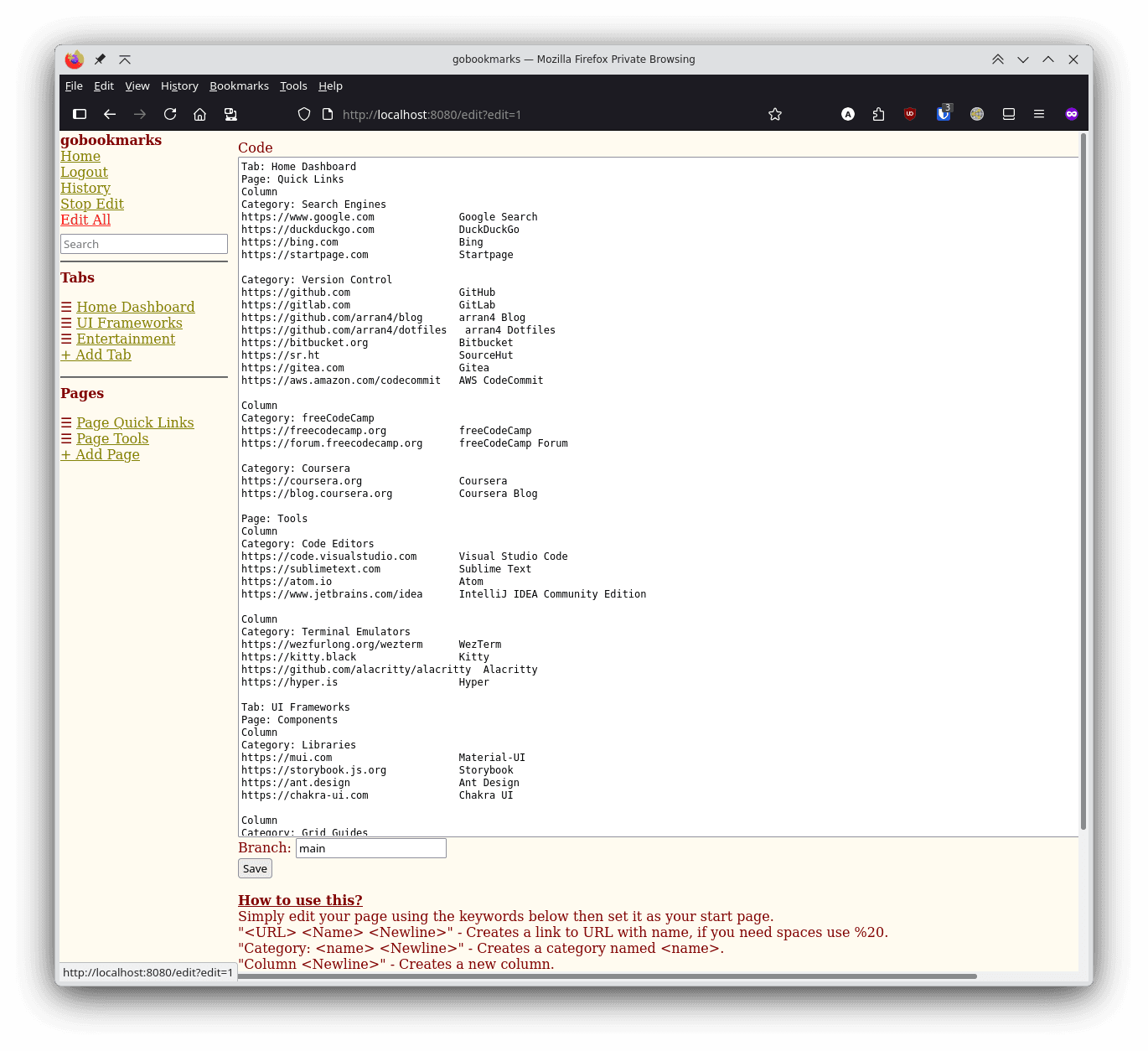Focus the Branch text field
Image resolution: width=1148 pixels, height=1051 pixels.
[x=370, y=848]
